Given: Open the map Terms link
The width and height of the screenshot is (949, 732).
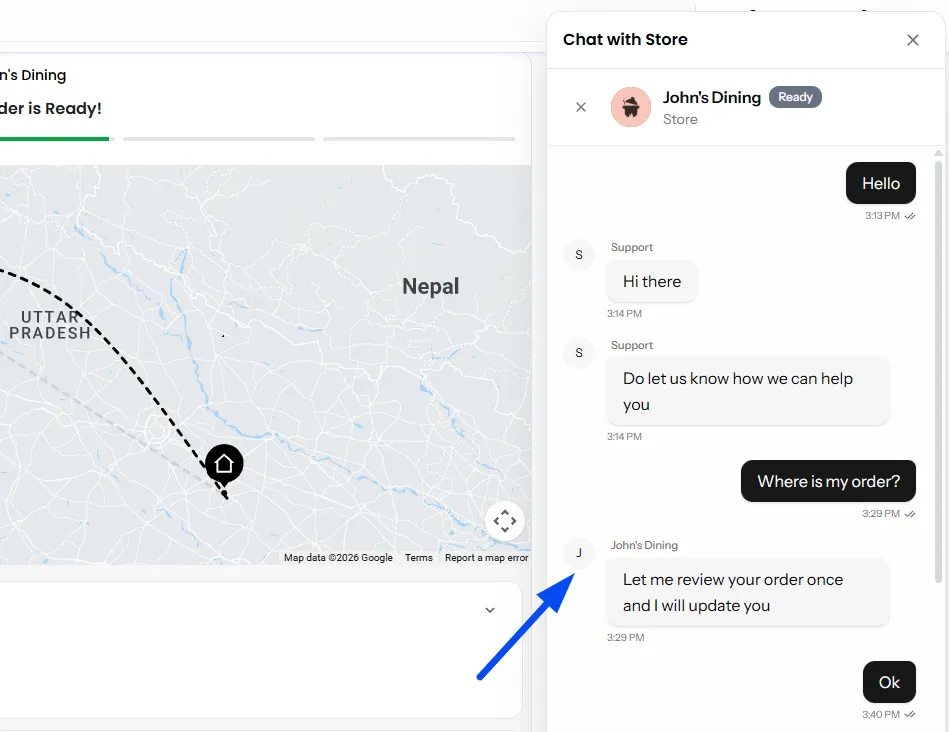Looking at the screenshot, I should coord(419,558).
